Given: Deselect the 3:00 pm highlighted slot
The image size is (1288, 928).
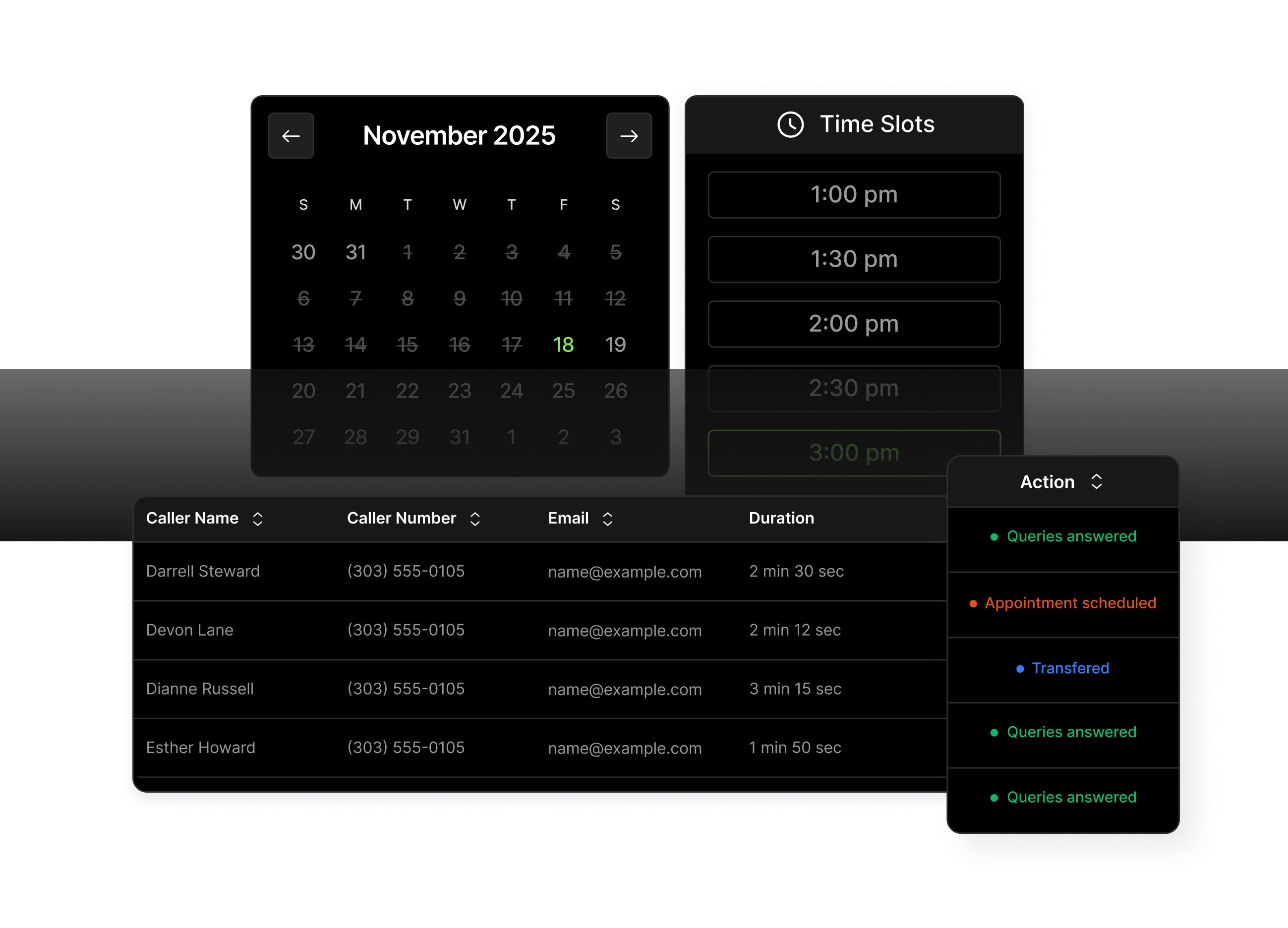Looking at the screenshot, I should (x=854, y=453).
